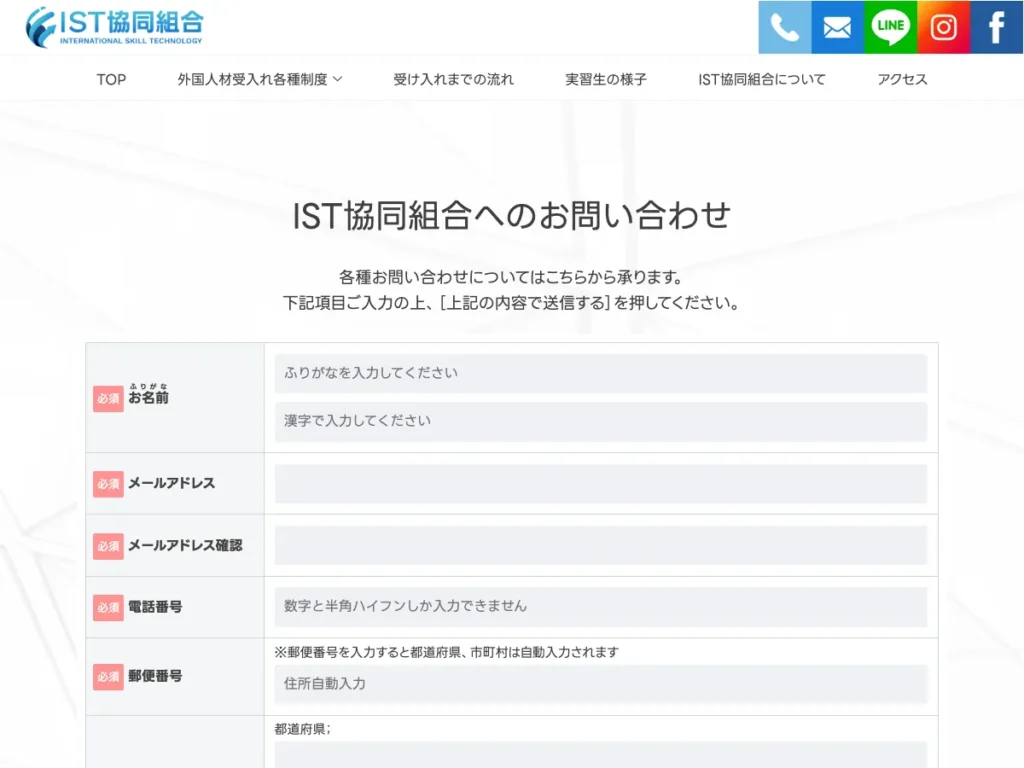The width and height of the screenshot is (1024, 768).
Task: Click the 郵便番号 field label
Action: coord(155,677)
